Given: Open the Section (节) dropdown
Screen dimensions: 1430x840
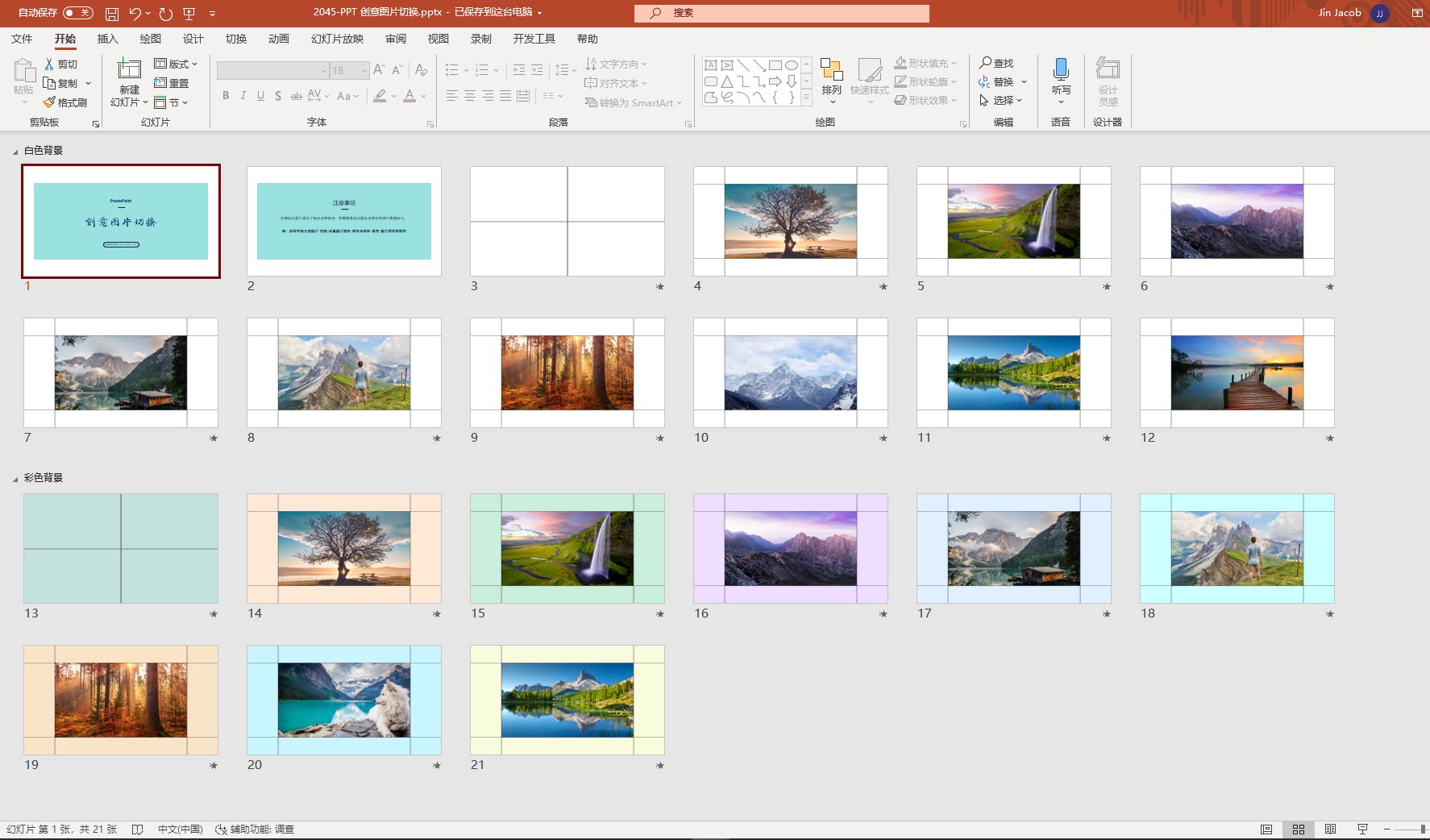Looking at the screenshot, I should point(171,102).
